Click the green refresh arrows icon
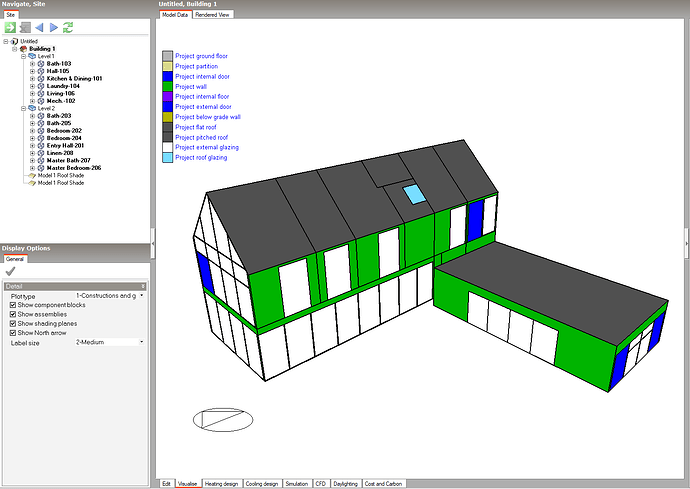Viewport: 690px width, 489px height. [x=68, y=28]
